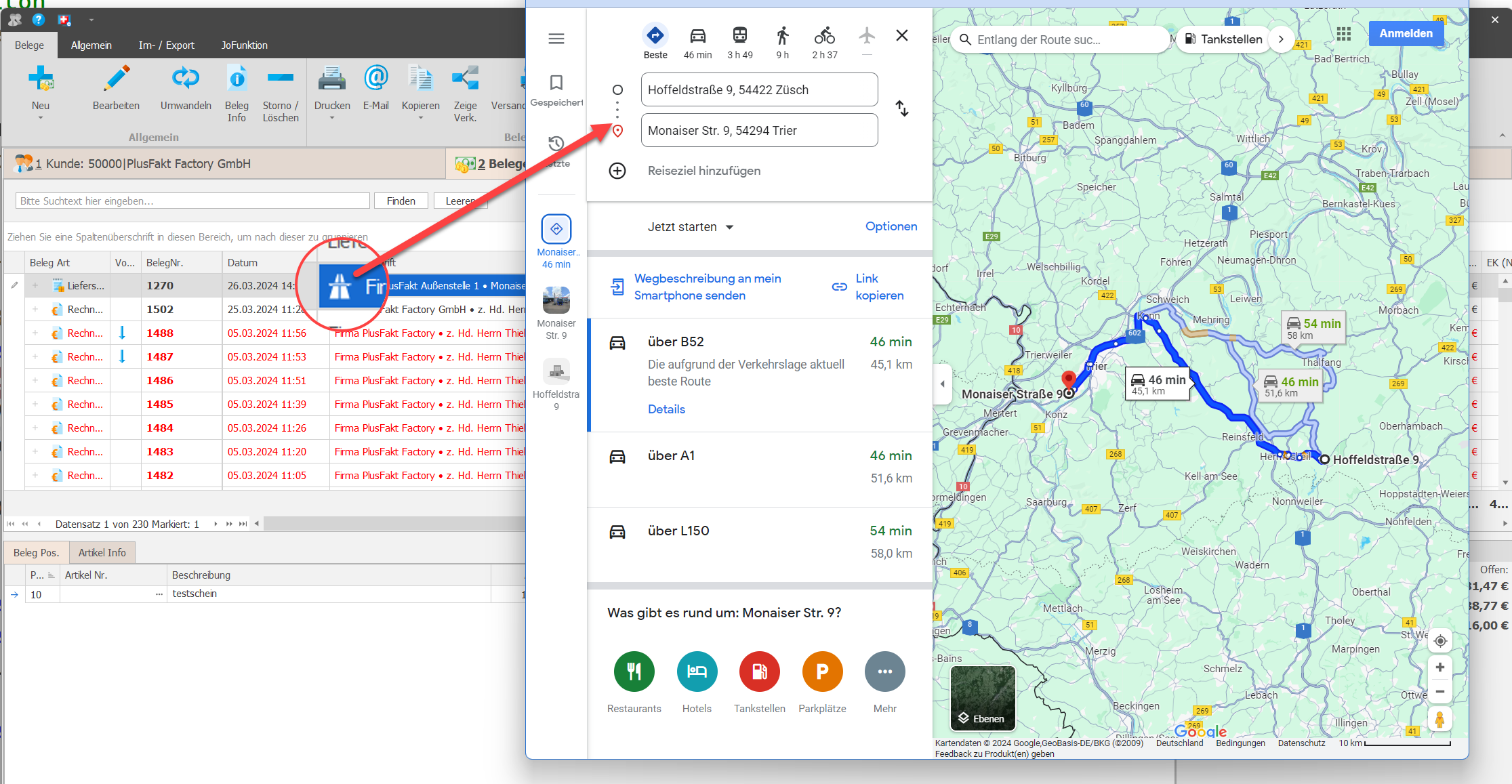The width and height of the screenshot is (1512, 784).
Task: Collapse the side panel arrow on map
Action: (x=942, y=384)
